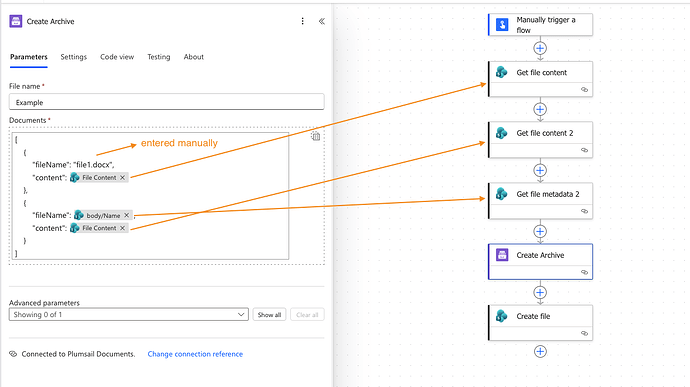Click the Get file content 2 card title
The image size is (690, 387).
[x=545, y=133]
